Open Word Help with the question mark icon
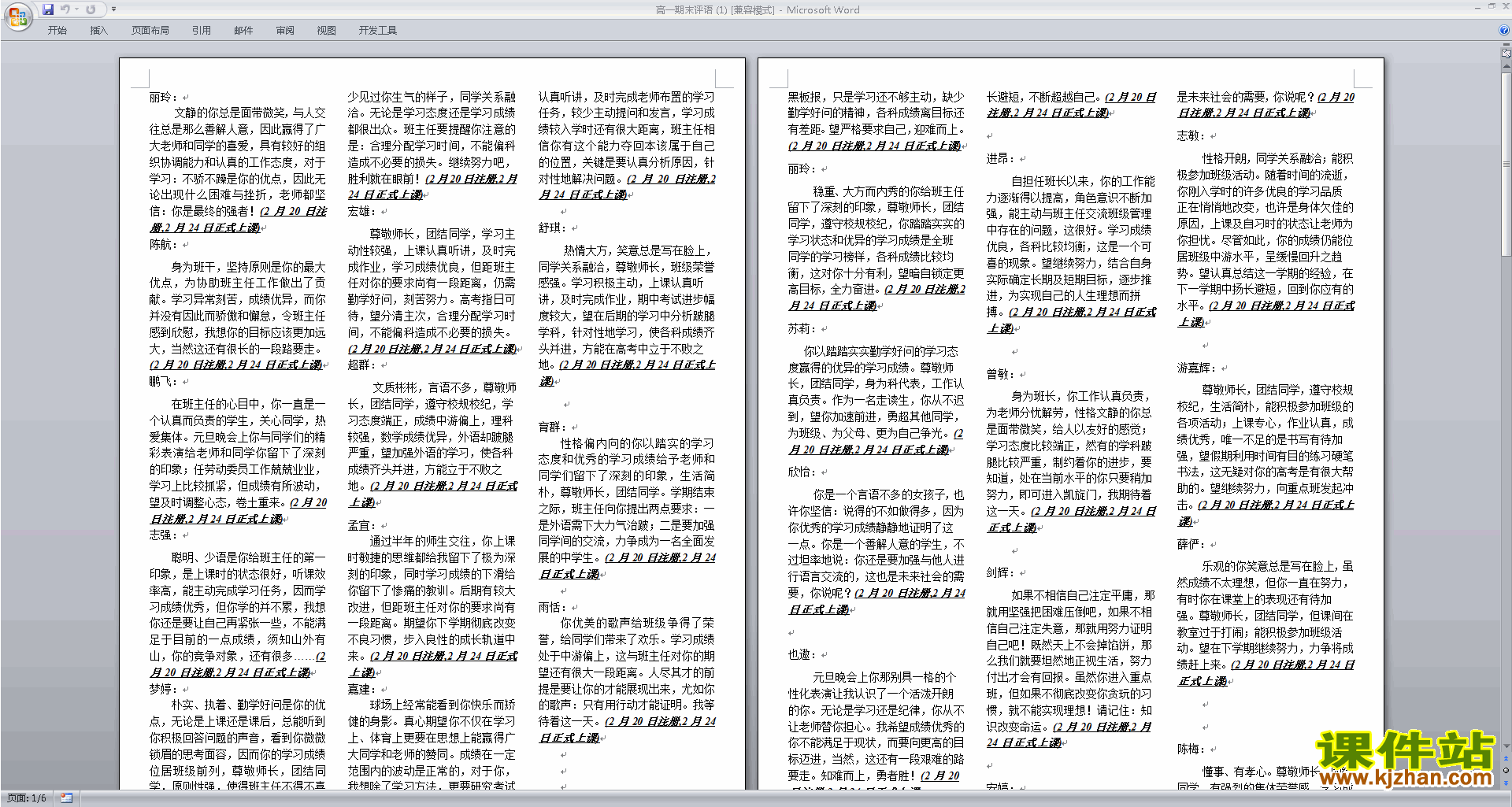The width and height of the screenshot is (1512, 807). tap(1504, 30)
